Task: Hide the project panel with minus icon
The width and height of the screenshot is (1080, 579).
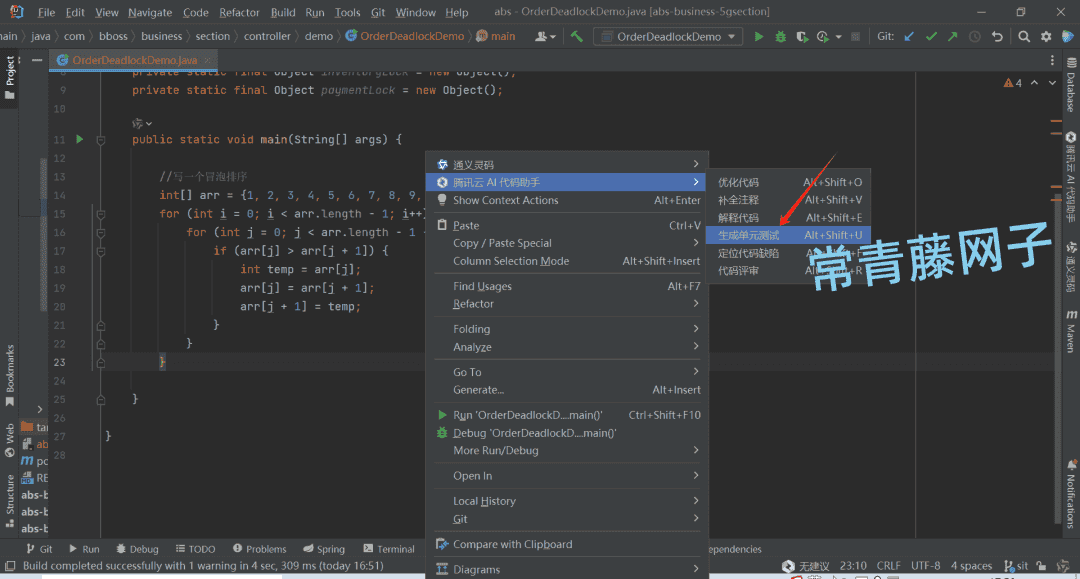Action: (37, 60)
